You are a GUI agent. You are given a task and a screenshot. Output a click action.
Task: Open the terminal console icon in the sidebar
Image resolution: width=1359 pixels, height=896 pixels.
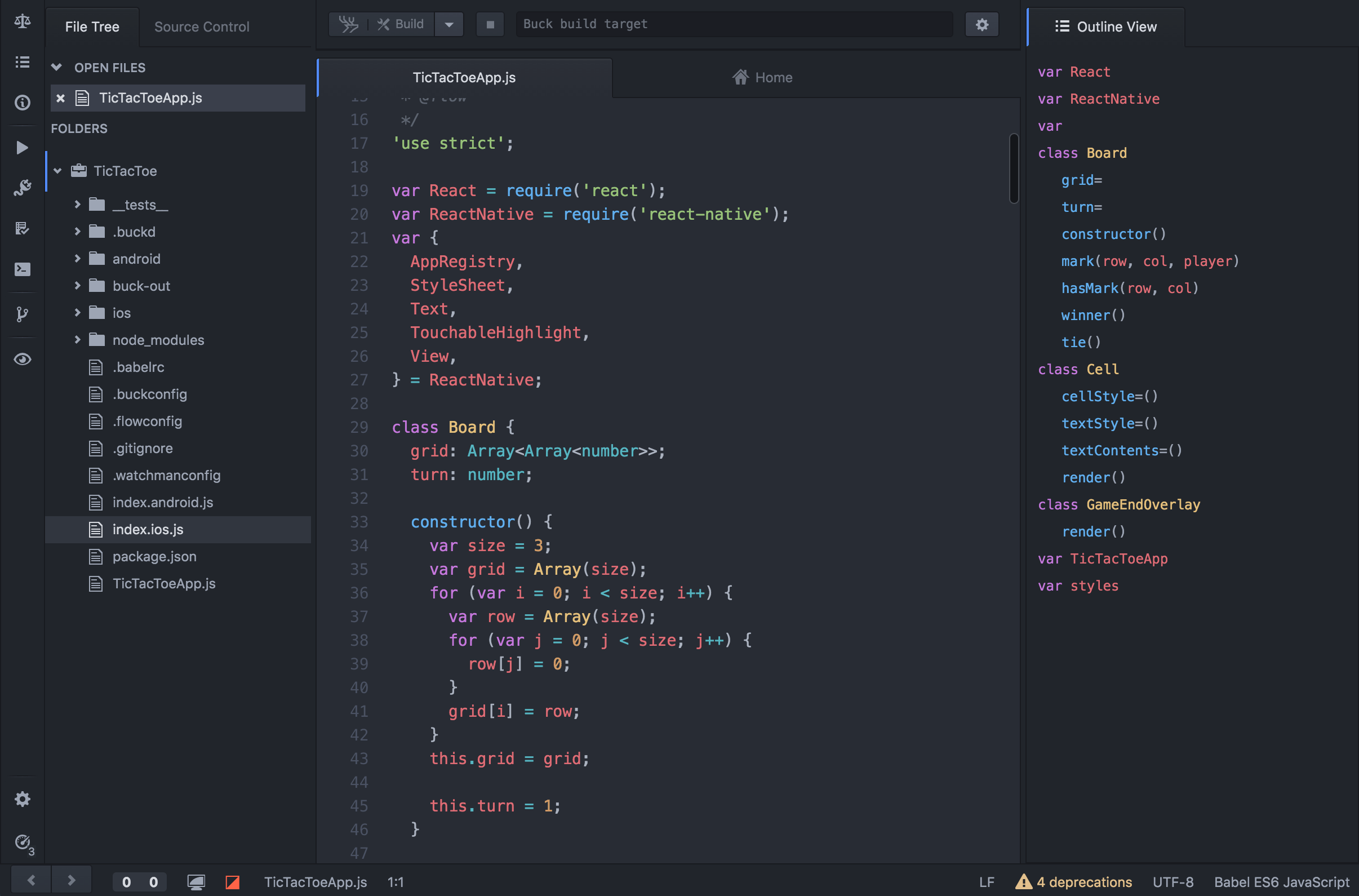coord(23,269)
